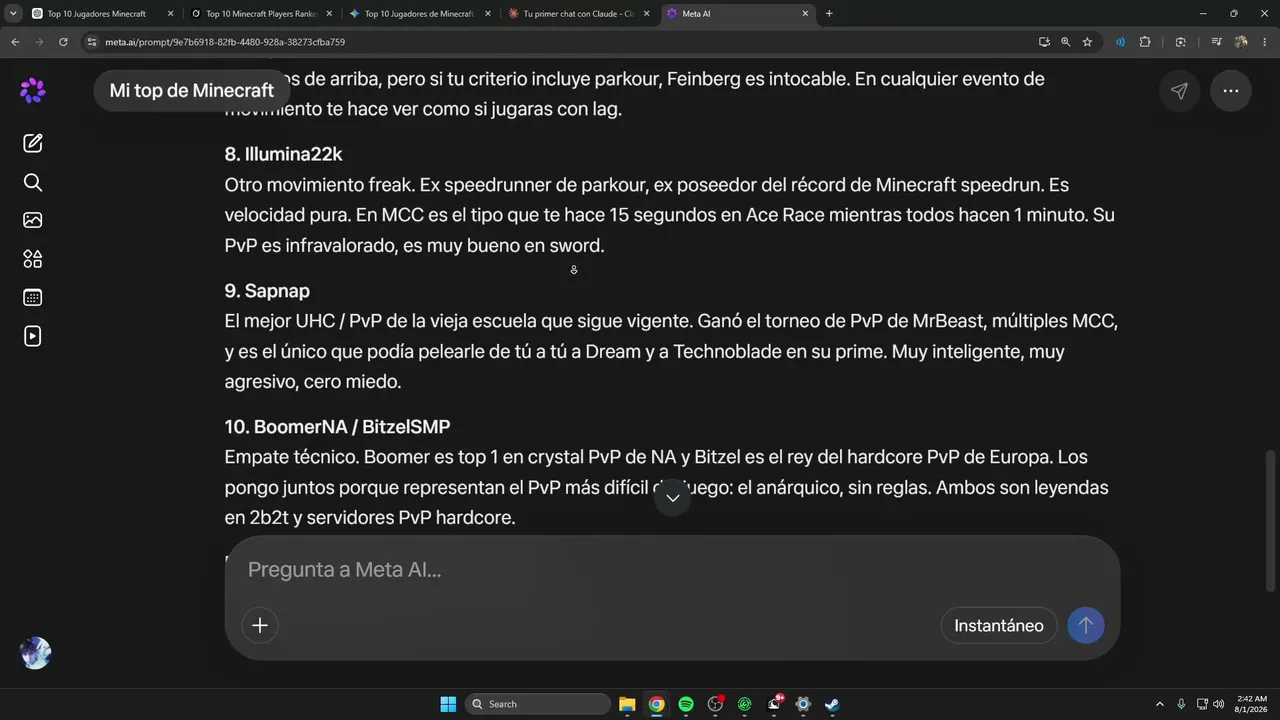Open Steam from the taskbar
The height and width of the screenshot is (720, 1280).
click(x=832, y=704)
